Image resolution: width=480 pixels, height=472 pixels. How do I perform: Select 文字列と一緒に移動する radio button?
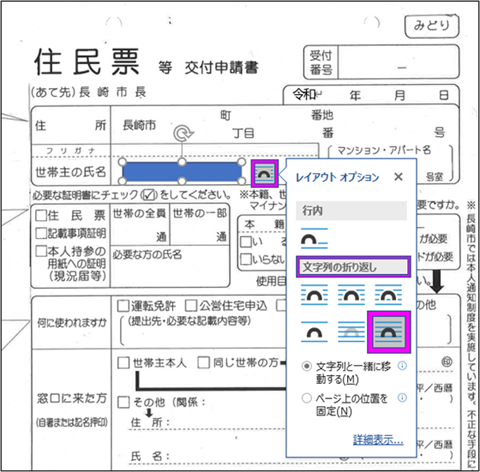click(306, 366)
